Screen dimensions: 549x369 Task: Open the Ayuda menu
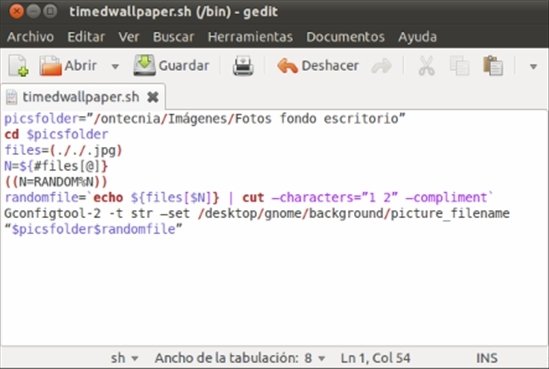click(x=417, y=37)
